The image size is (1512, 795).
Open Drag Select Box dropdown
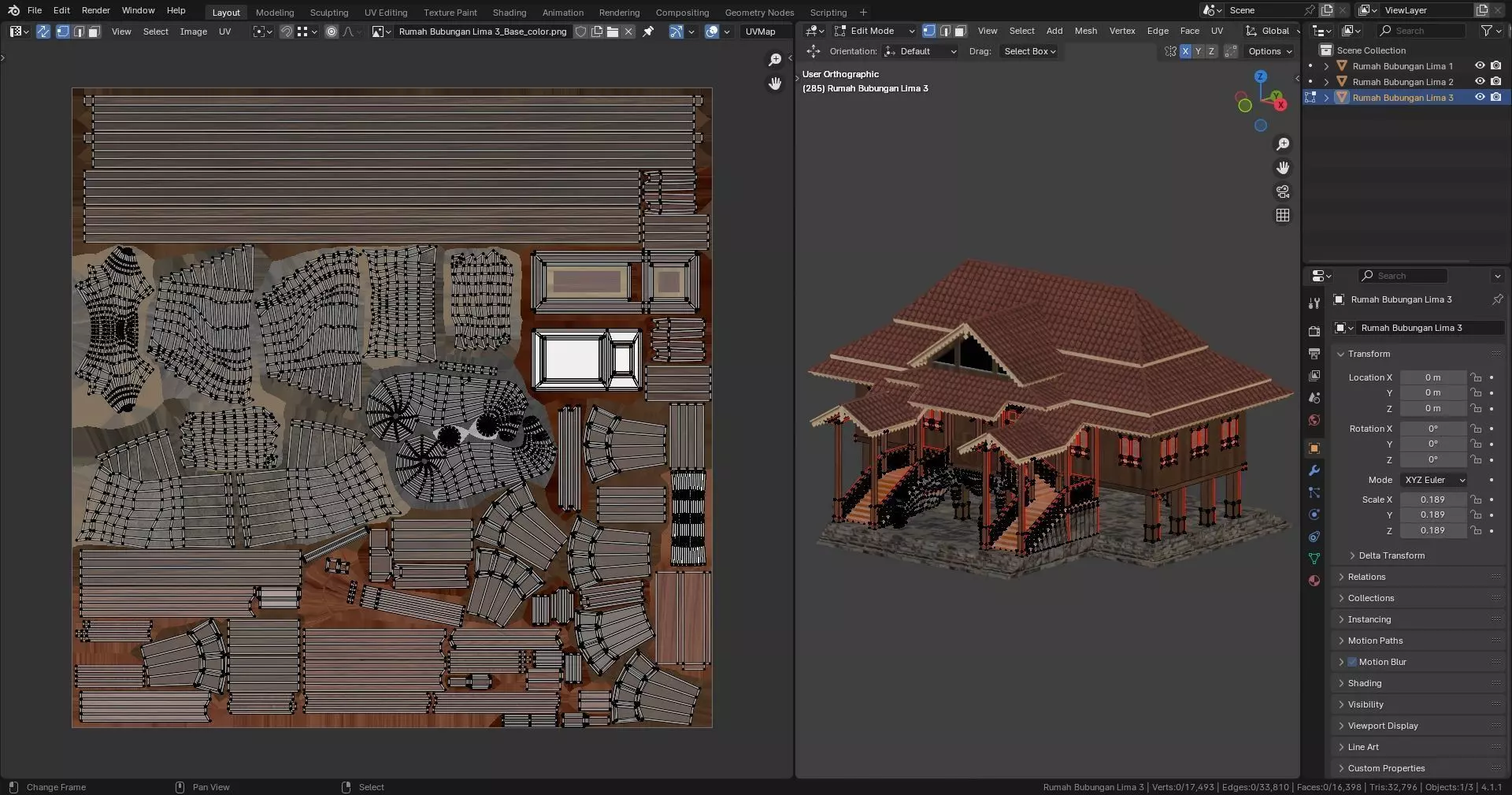pyautogui.click(x=1029, y=51)
